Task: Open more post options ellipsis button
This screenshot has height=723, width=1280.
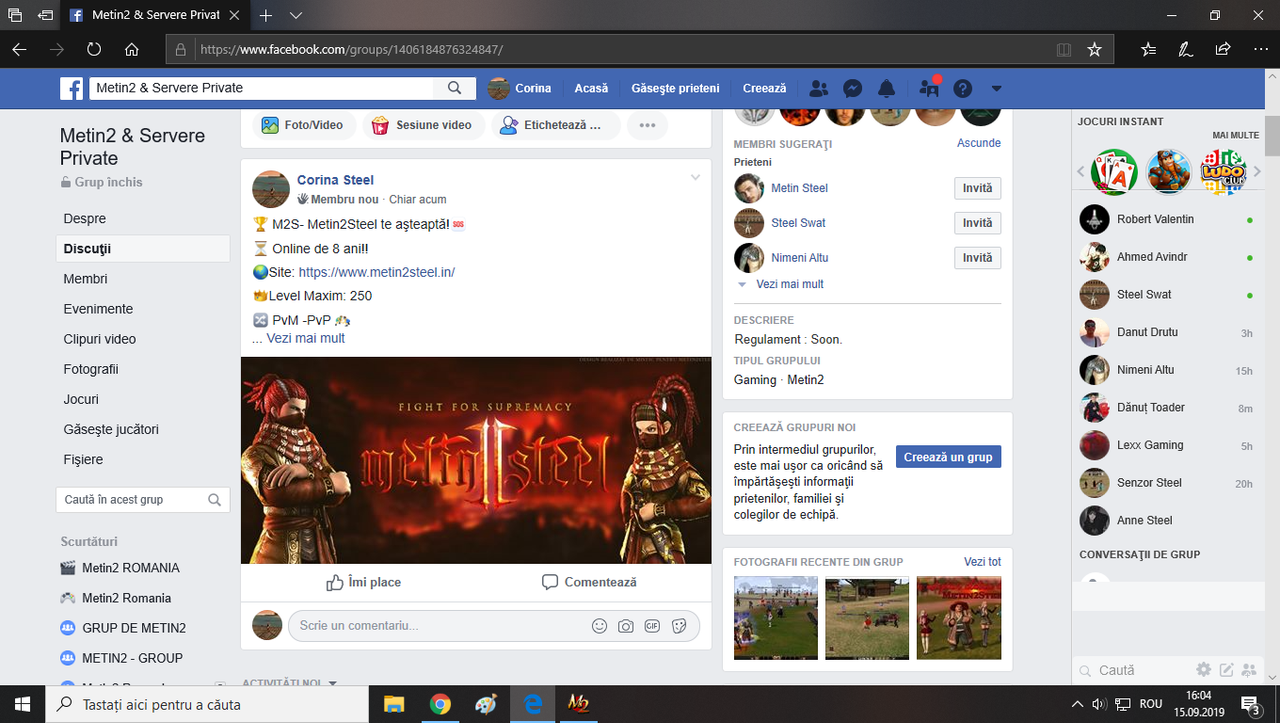Action: point(647,125)
